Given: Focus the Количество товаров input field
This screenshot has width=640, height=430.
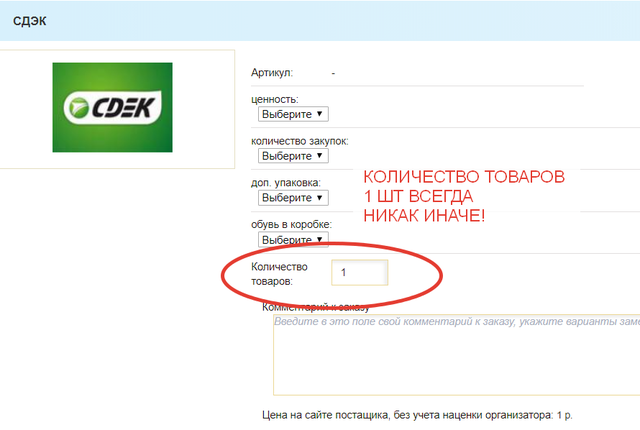Looking at the screenshot, I should [358, 273].
